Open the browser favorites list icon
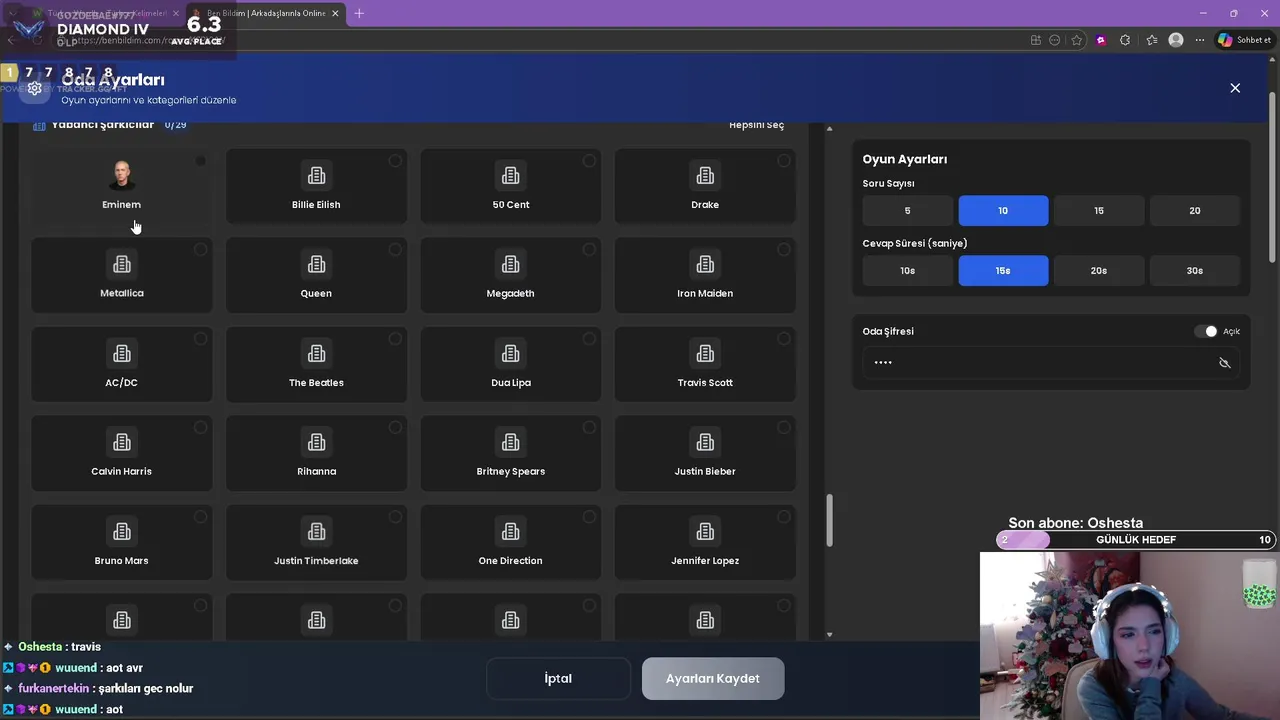 pos(1152,40)
